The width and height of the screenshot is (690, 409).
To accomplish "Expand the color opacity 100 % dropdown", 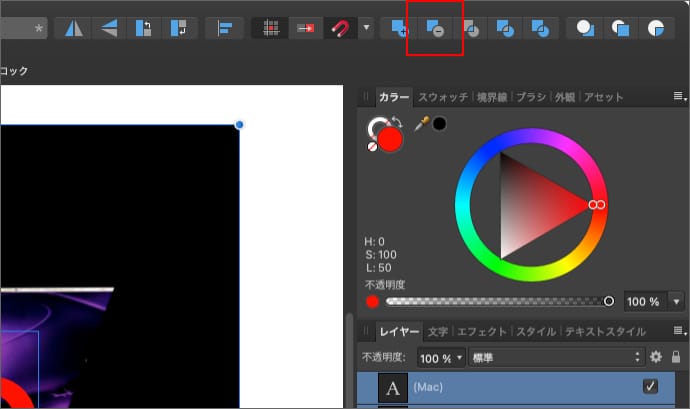I will click(677, 301).
